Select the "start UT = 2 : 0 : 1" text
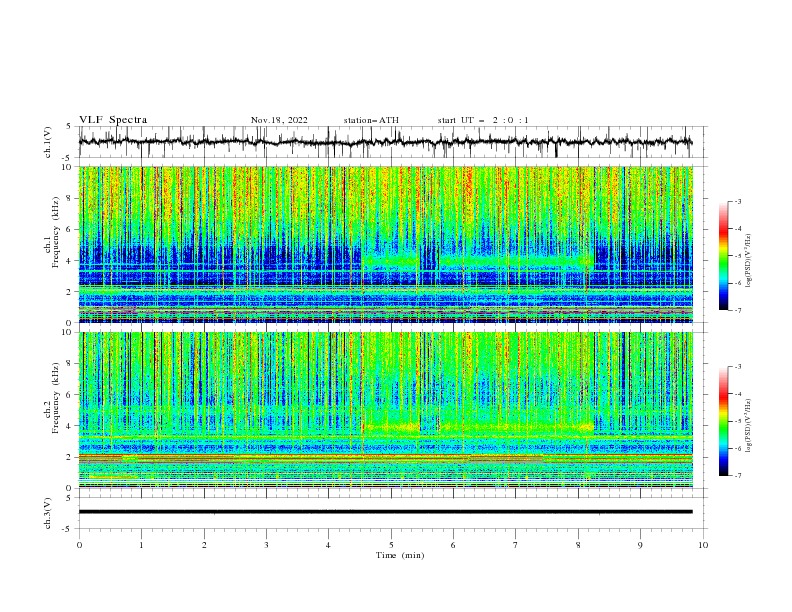Screen dimensions: 792x612 tap(482, 120)
